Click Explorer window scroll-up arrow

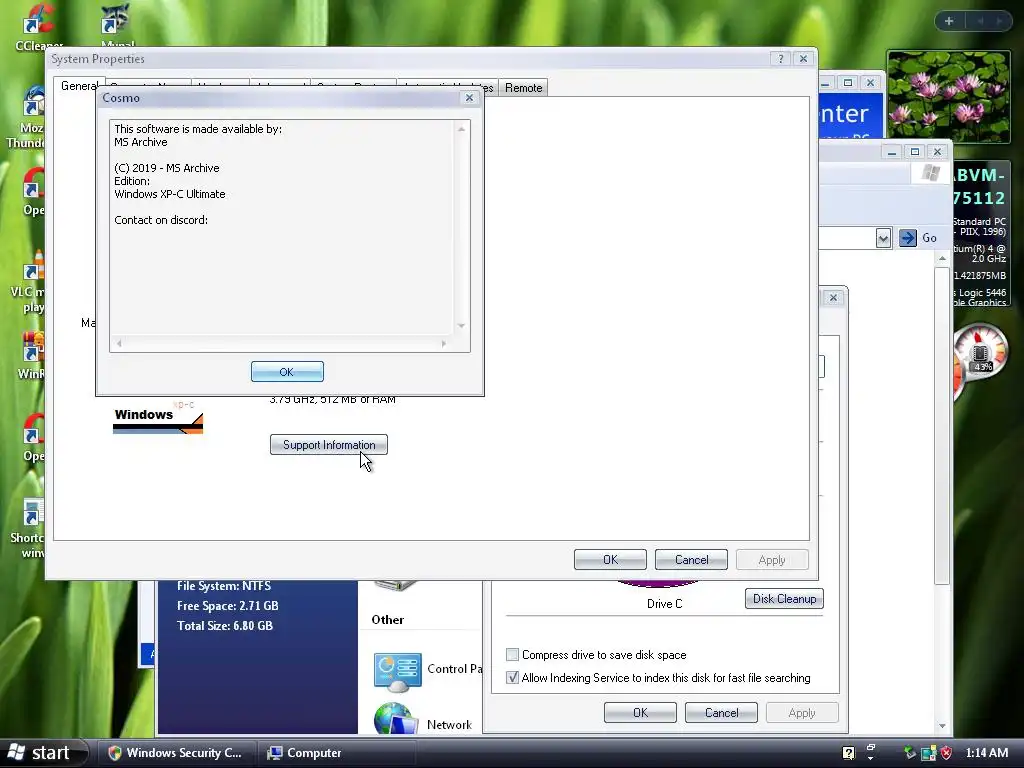click(942, 259)
